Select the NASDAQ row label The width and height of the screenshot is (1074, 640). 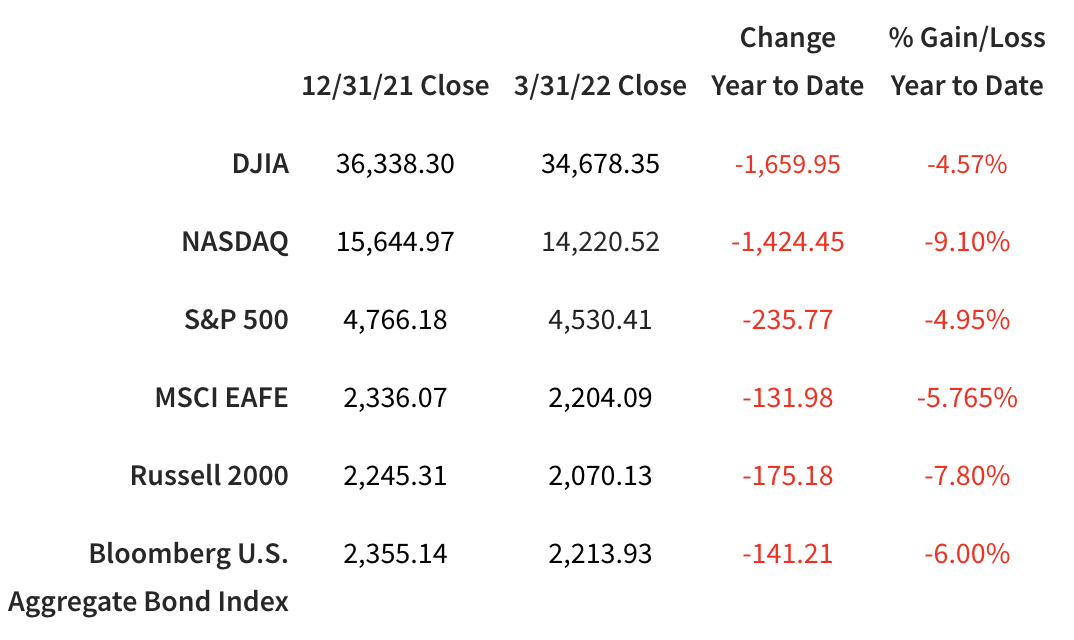(x=235, y=242)
